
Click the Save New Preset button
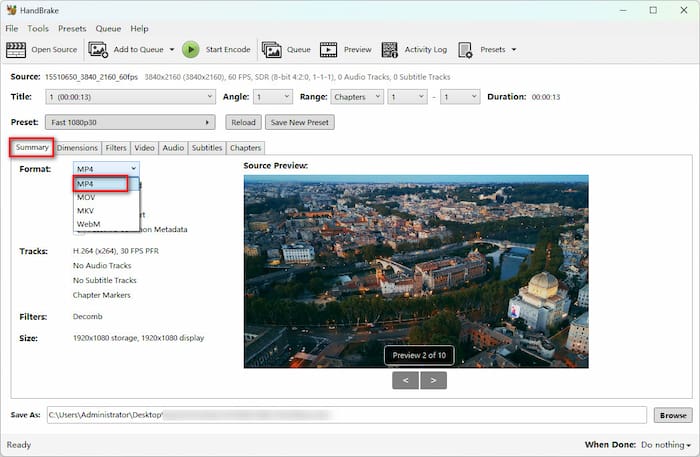pyautogui.click(x=300, y=122)
